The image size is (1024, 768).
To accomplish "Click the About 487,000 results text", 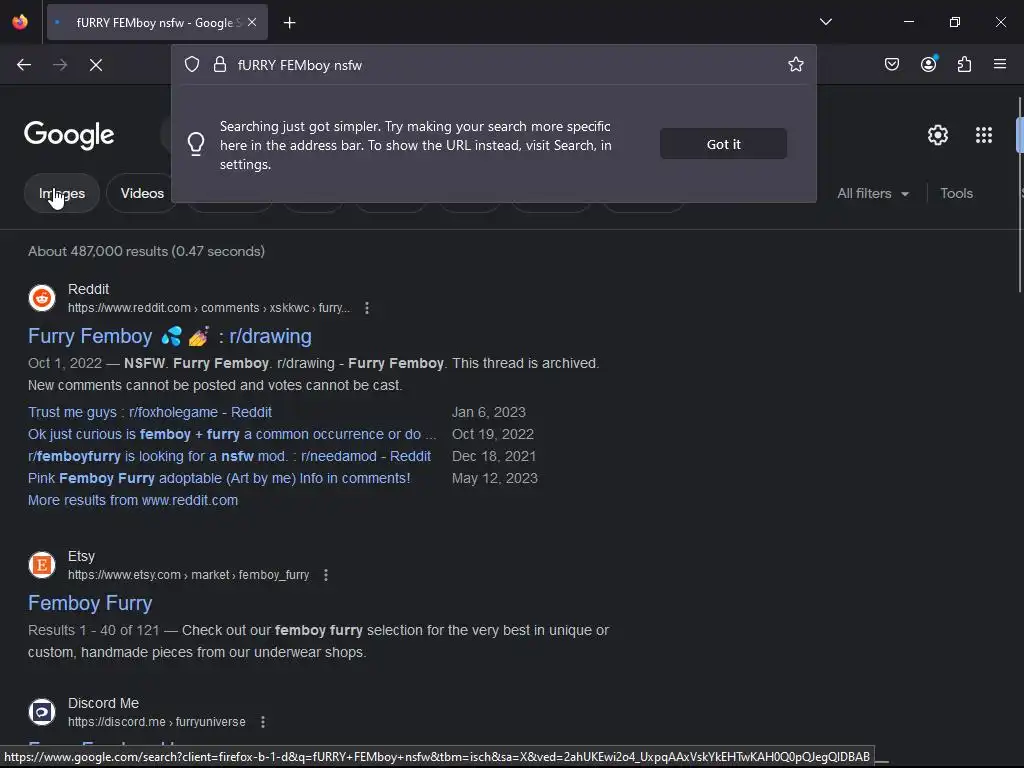I will coord(146,251).
